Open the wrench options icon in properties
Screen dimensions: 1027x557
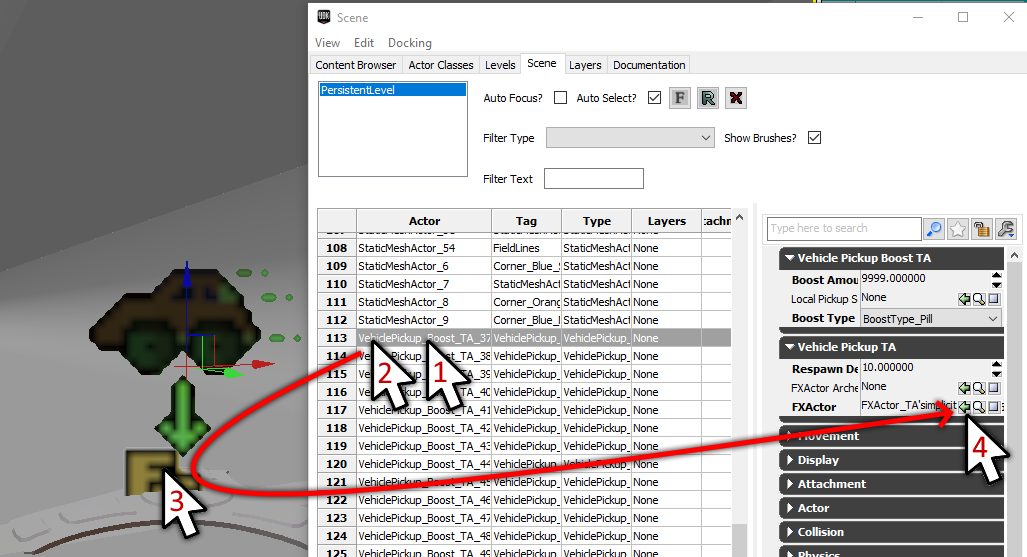[1005, 229]
